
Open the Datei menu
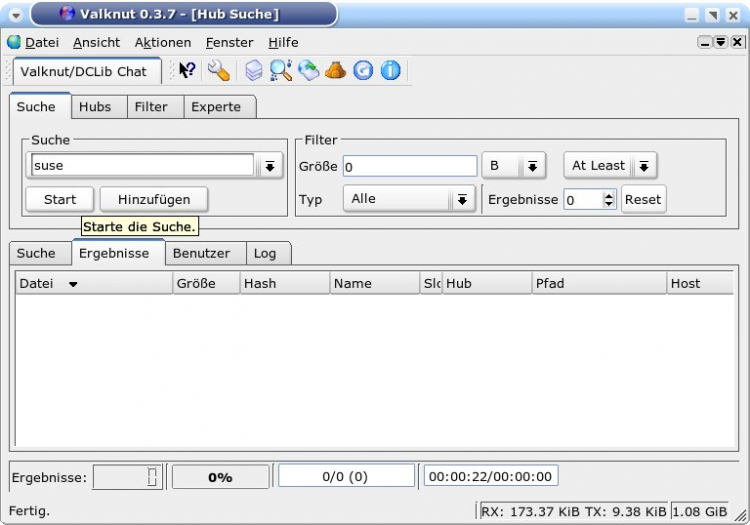pyautogui.click(x=42, y=43)
